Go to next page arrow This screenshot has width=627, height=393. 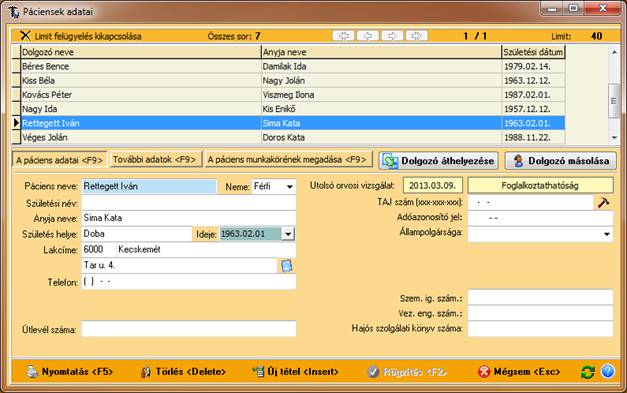(x=392, y=36)
